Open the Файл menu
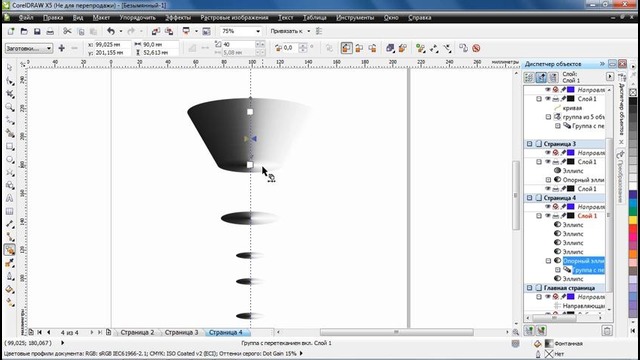 (26, 18)
